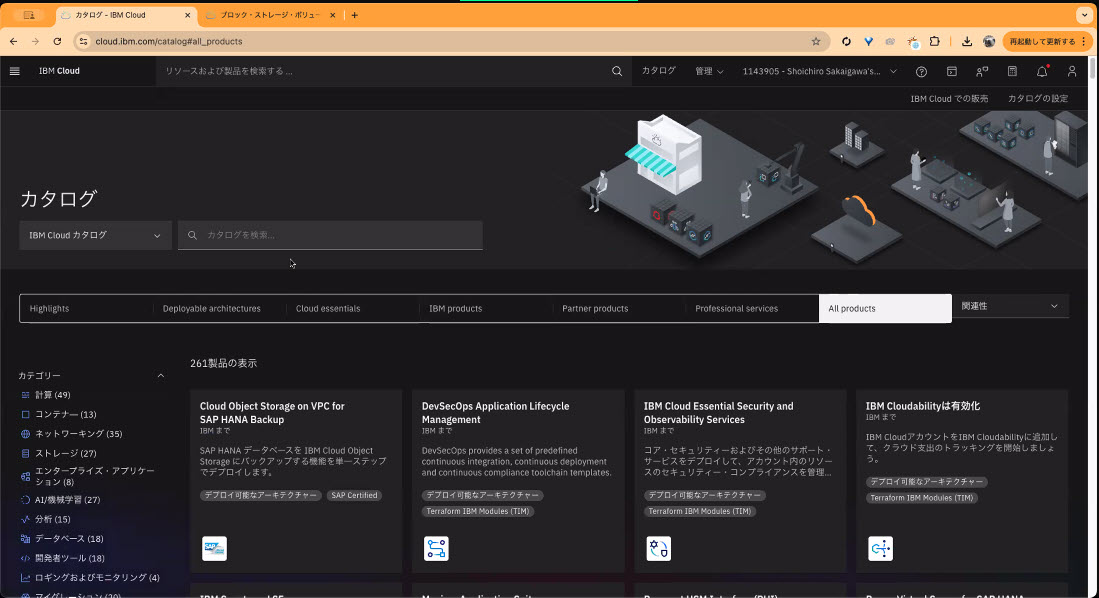Close the ブロック・ストレージ browser tab

[x=332, y=15]
